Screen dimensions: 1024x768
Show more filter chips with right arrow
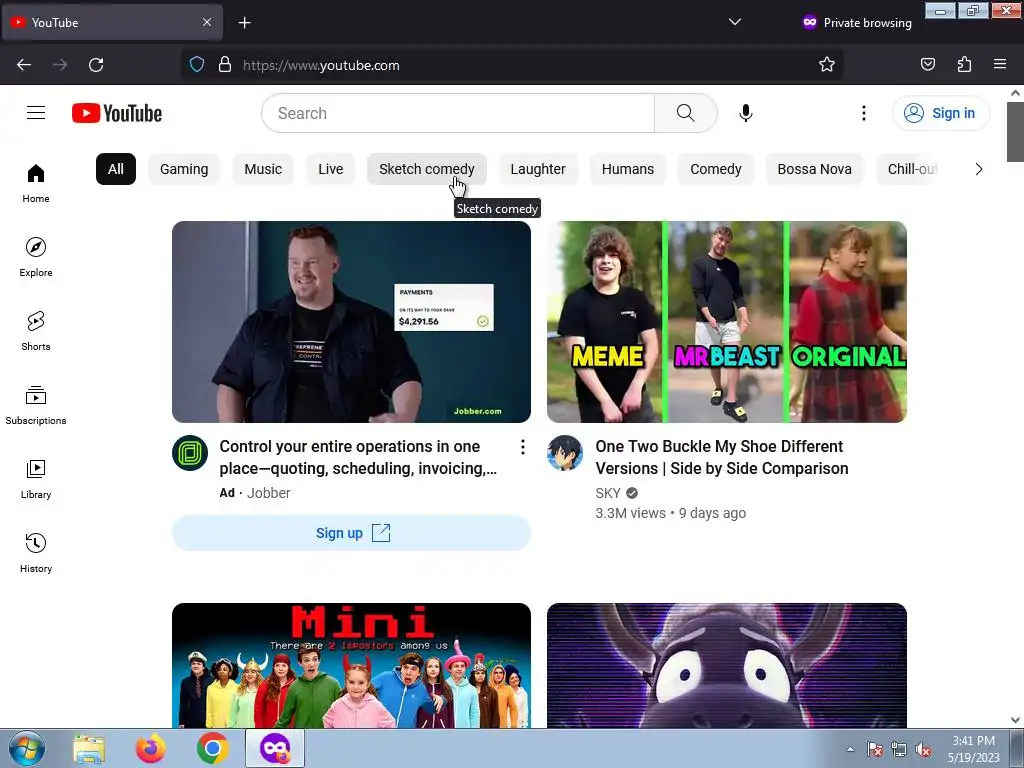978,169
